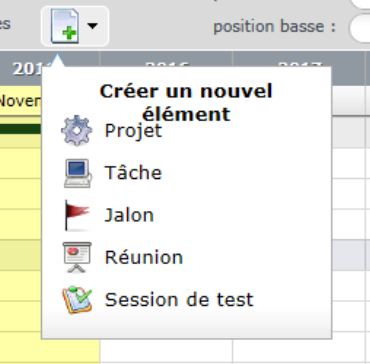The height and width of the screenshot is (364, 370).
Task: Click the partially hidden 2016 year header
Action: [x=166, y=63]
